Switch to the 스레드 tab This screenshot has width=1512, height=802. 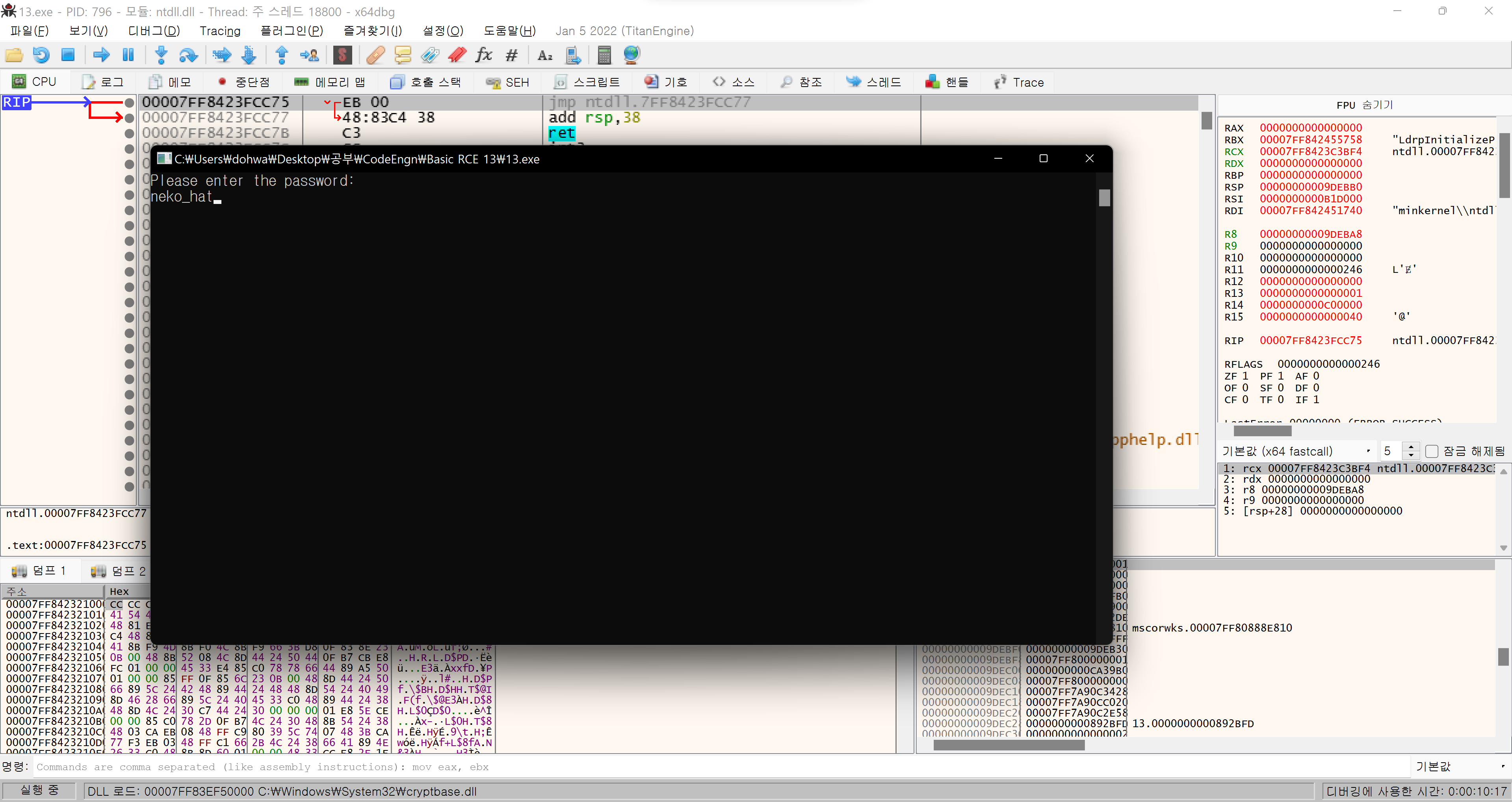click(x=873, y=81)
